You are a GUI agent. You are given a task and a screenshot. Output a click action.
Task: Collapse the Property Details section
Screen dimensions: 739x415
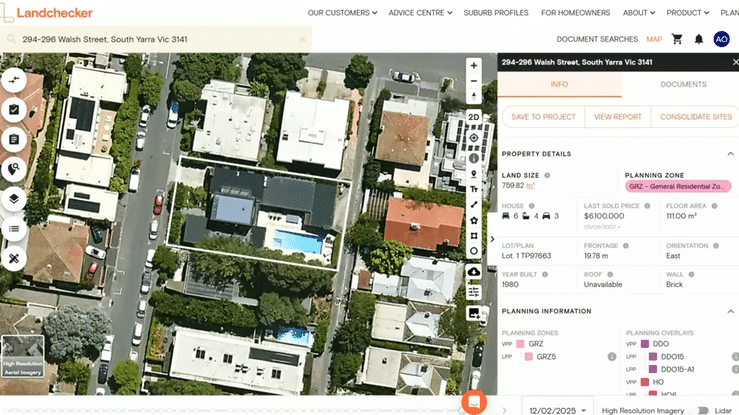pyautogui.click(x=730, y=154)
